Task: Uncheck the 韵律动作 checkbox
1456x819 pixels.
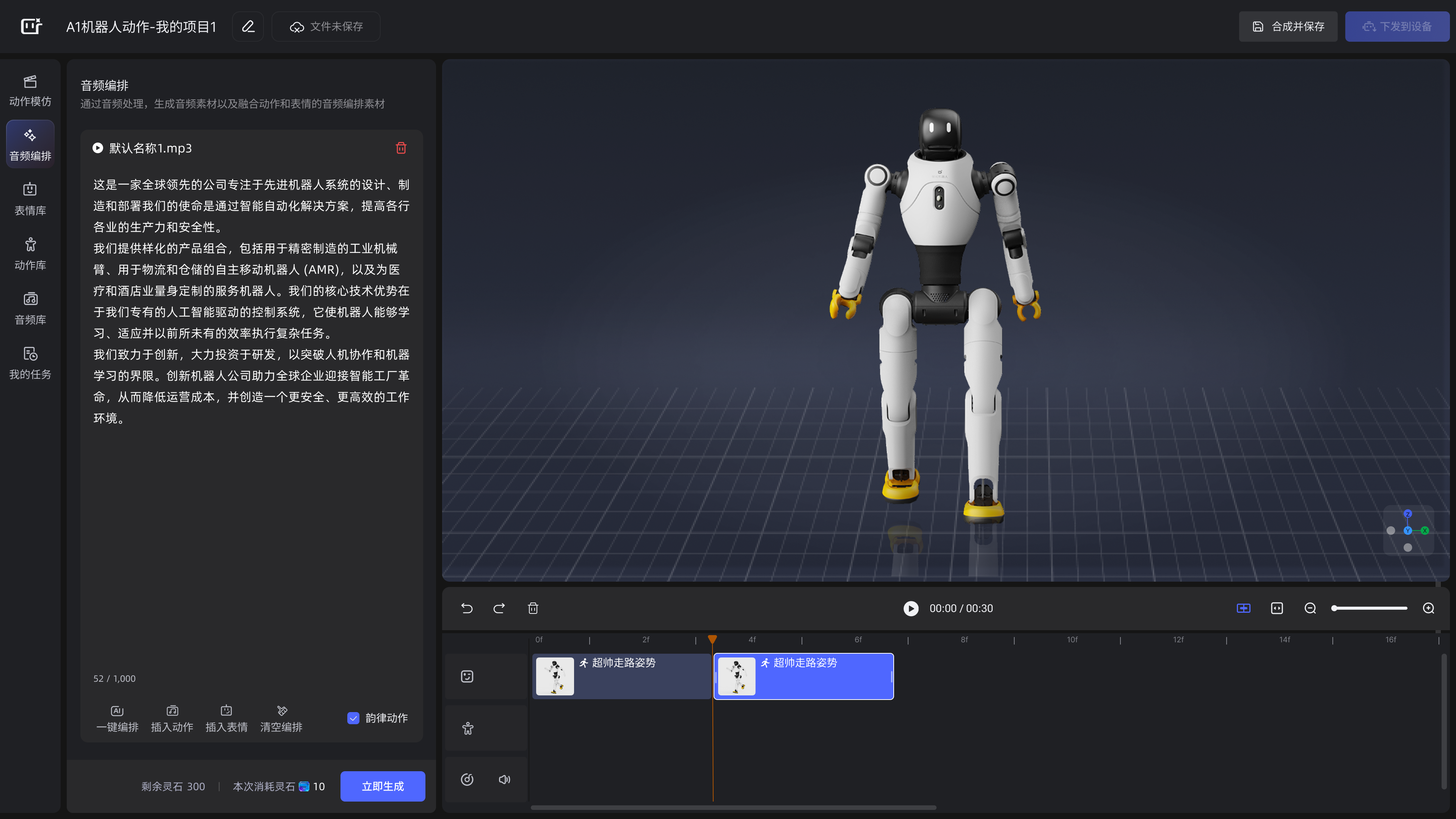Action: coord(353,718)
